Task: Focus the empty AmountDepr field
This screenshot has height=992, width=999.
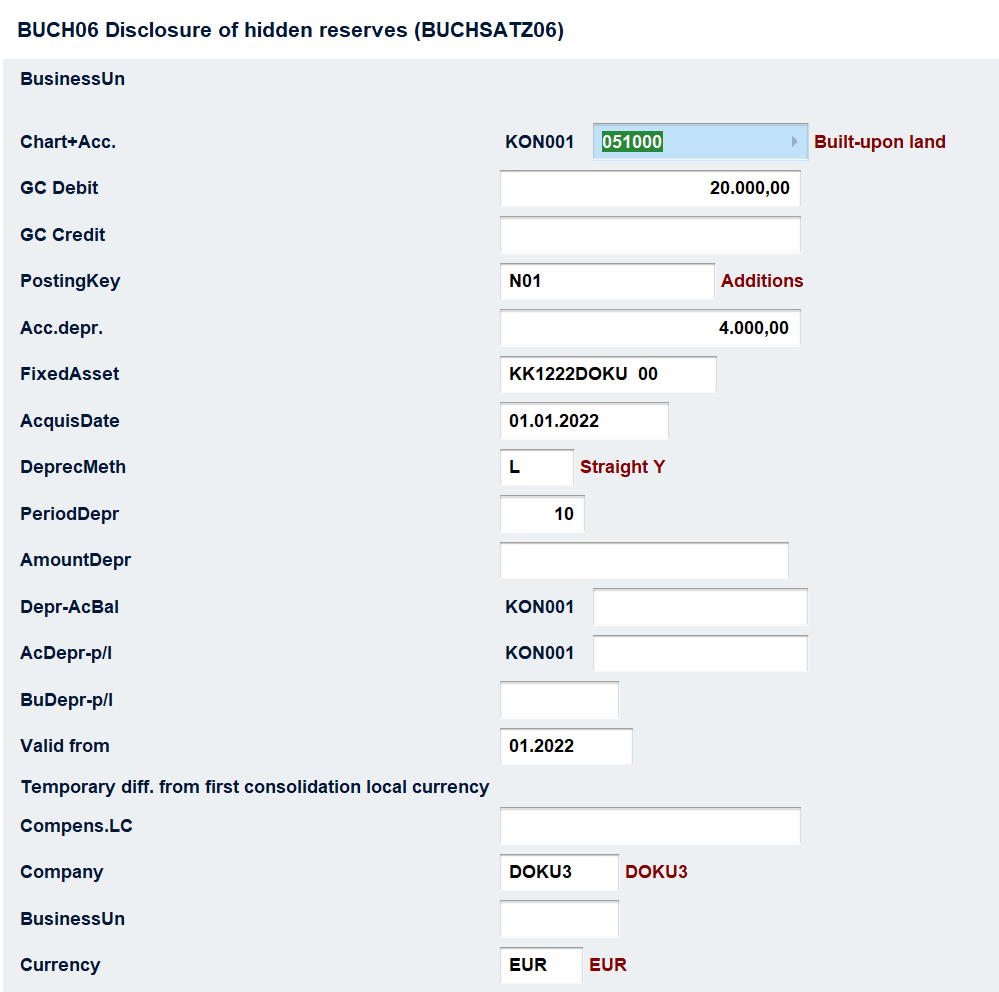Action: click(644, 560)
